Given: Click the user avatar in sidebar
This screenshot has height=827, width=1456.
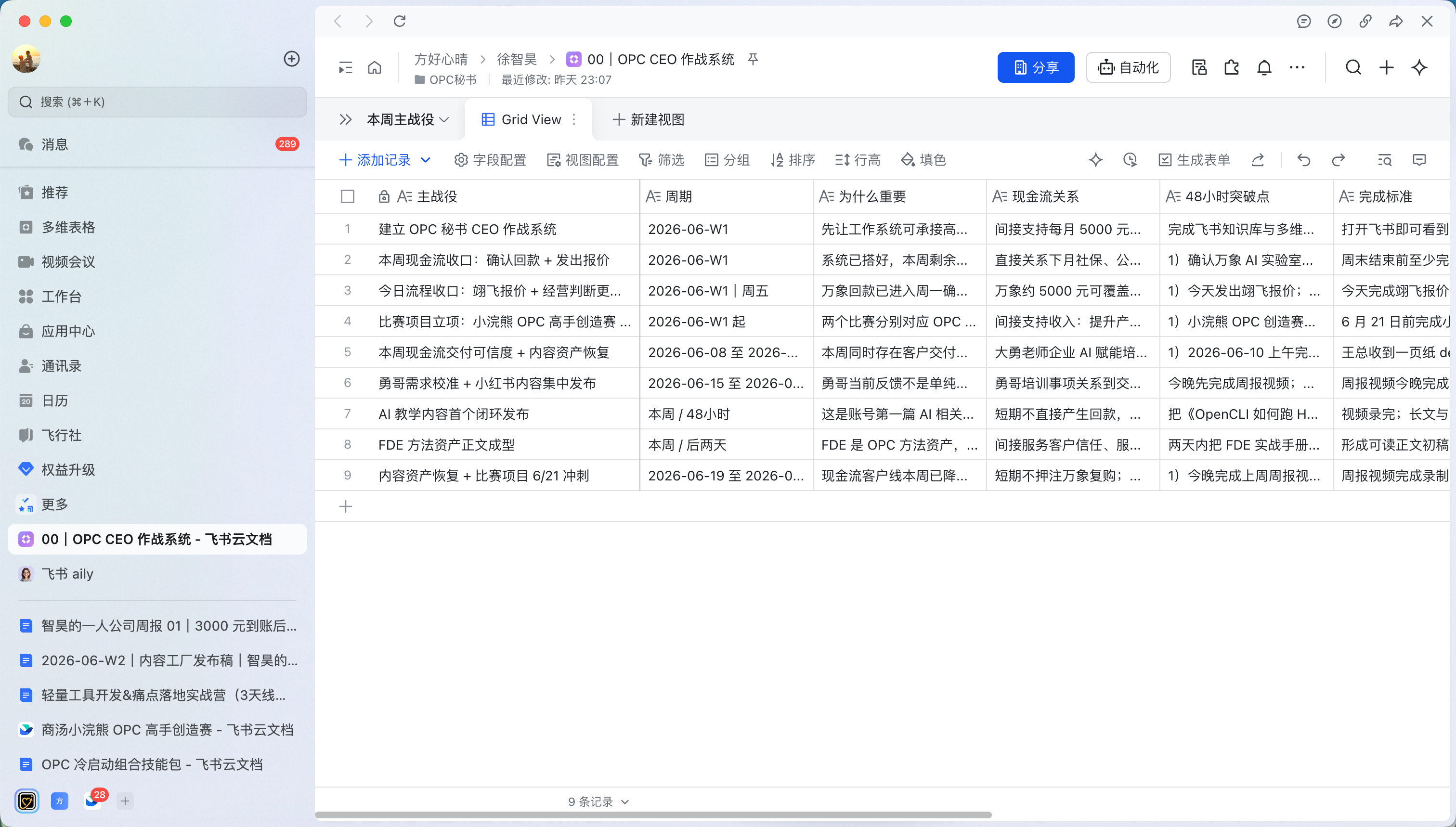Looking at the screenshot, I should click(x=26, y=59).
